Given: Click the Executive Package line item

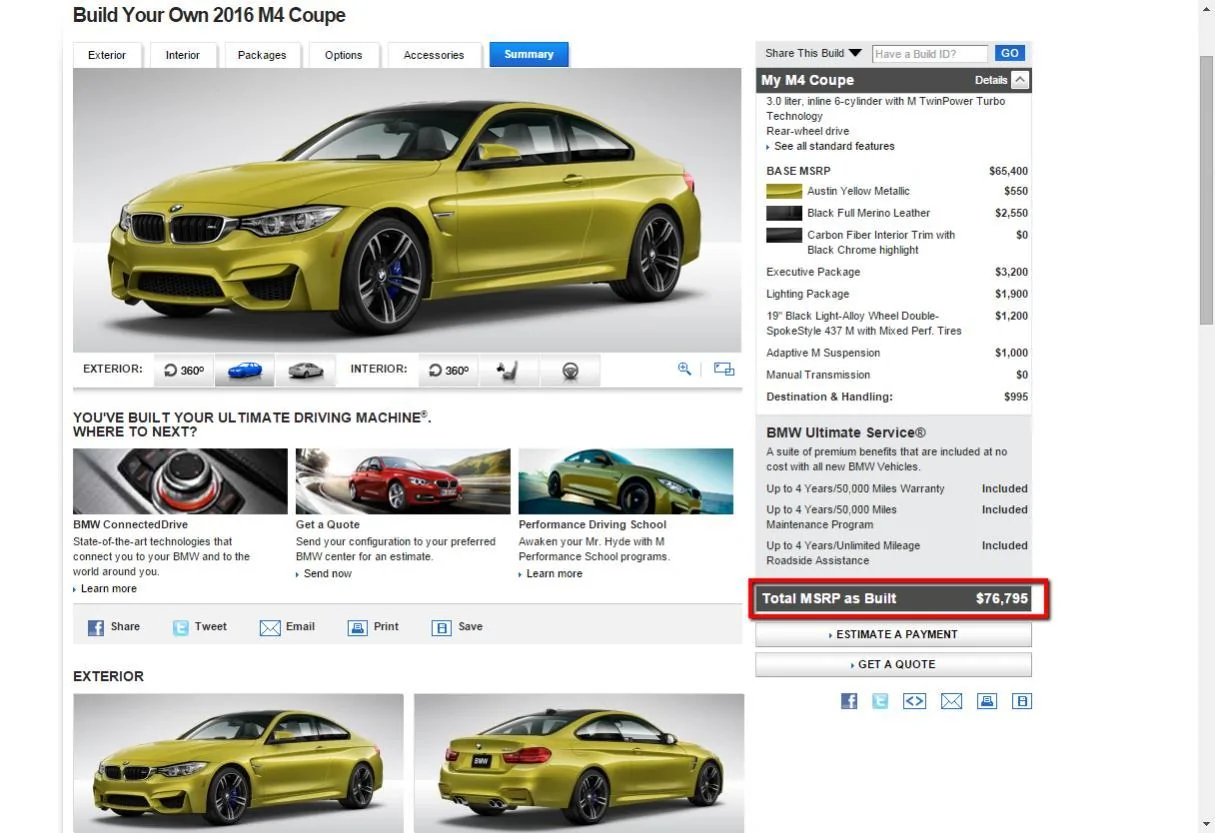Looking at the screenshot, I should click(897, 272).
